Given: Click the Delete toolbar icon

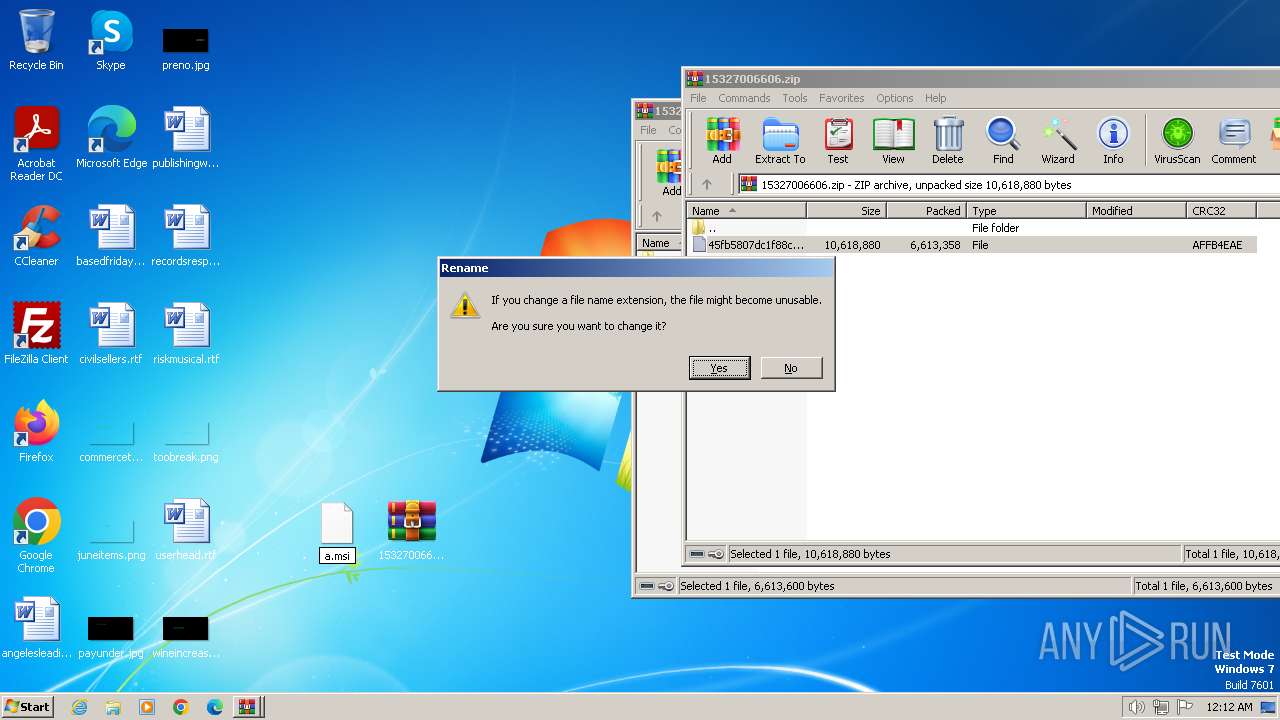Looking at the screenshot, I should coord(948,141).
